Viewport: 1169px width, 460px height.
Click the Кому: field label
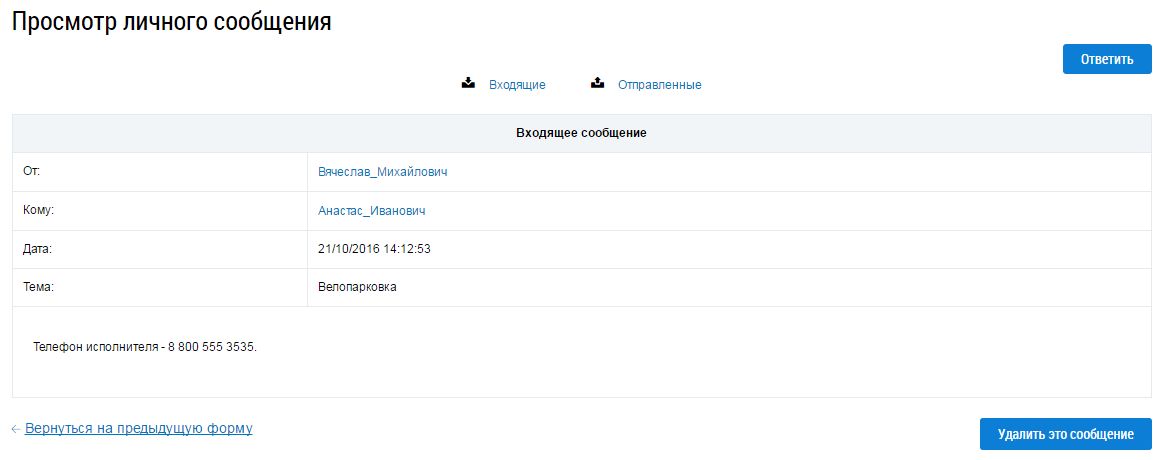(37, 210)
